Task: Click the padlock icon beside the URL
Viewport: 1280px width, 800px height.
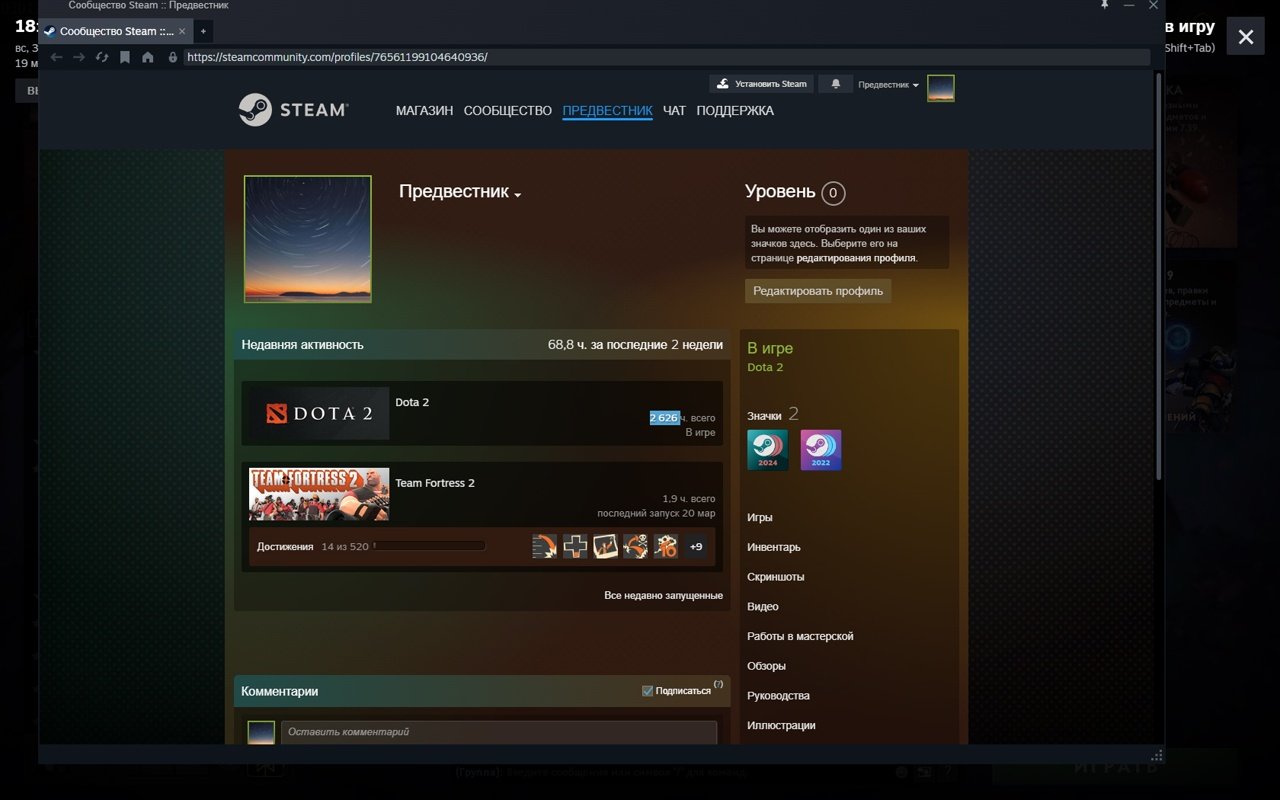Action: pos(173,57)
